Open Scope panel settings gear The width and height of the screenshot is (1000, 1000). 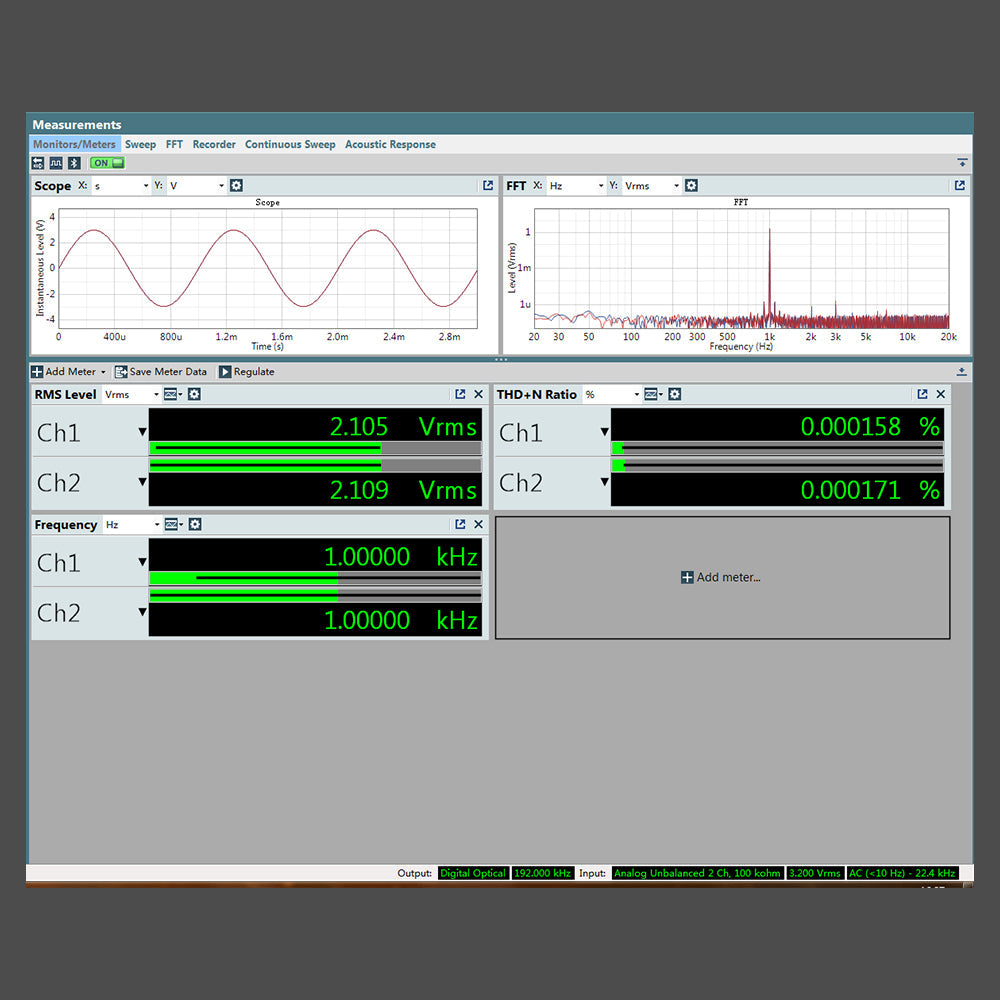tap(236, 186)
